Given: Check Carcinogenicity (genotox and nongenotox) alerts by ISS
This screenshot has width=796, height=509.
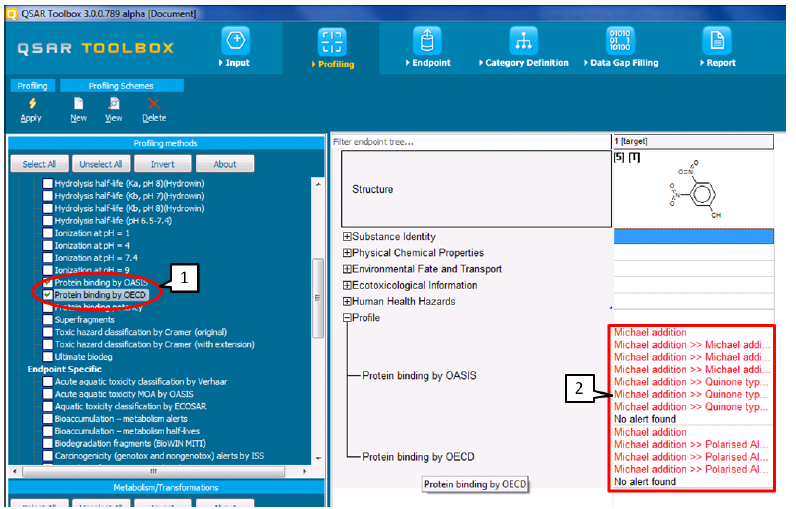Looking at the screenshot, I should (48, 456).
